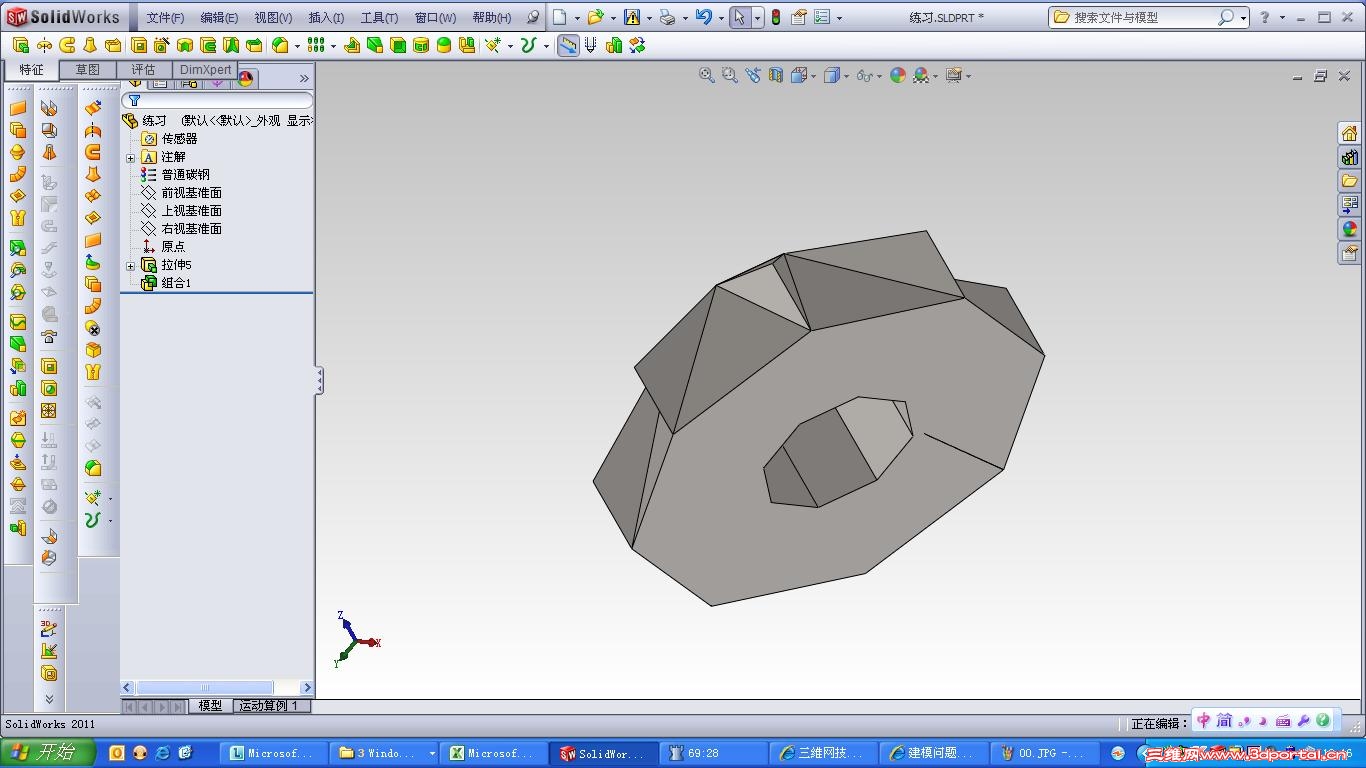Switch to the 评估 tab
Viewport: 1366px width, 768px height.
pyautogui.click(x=144, y=70)
